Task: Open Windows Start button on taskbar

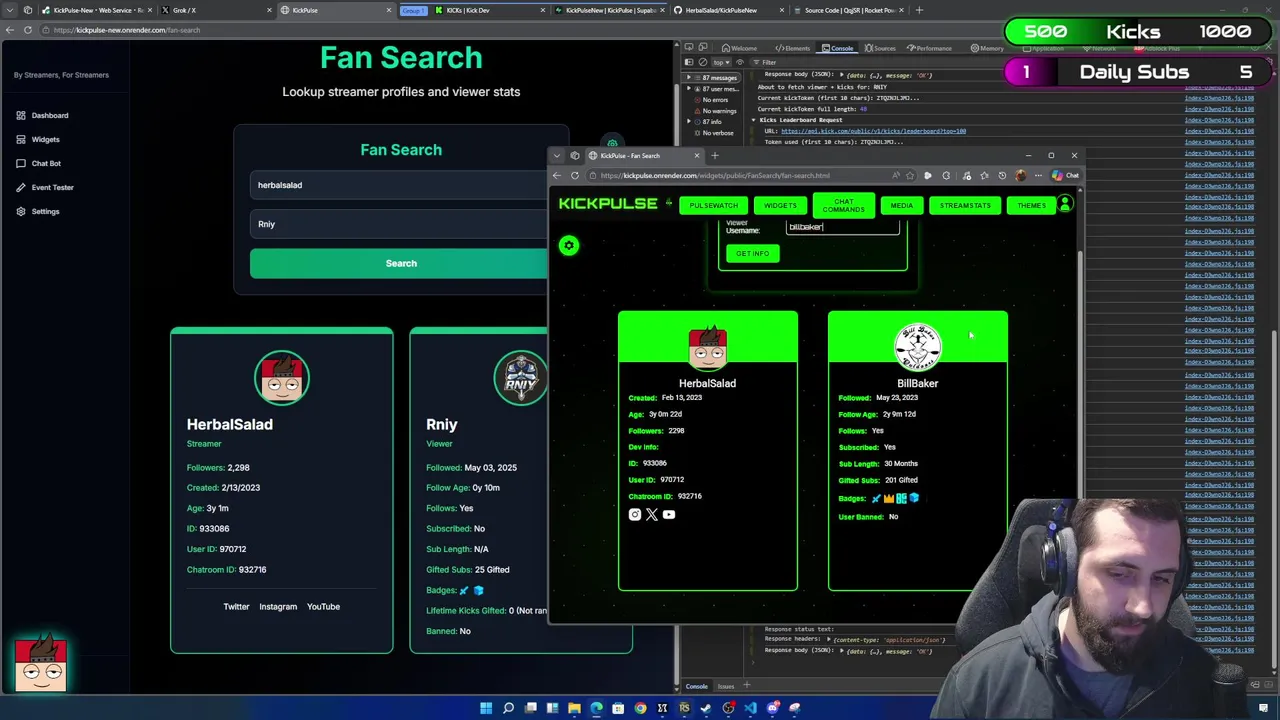Action: tap(486, 708)
